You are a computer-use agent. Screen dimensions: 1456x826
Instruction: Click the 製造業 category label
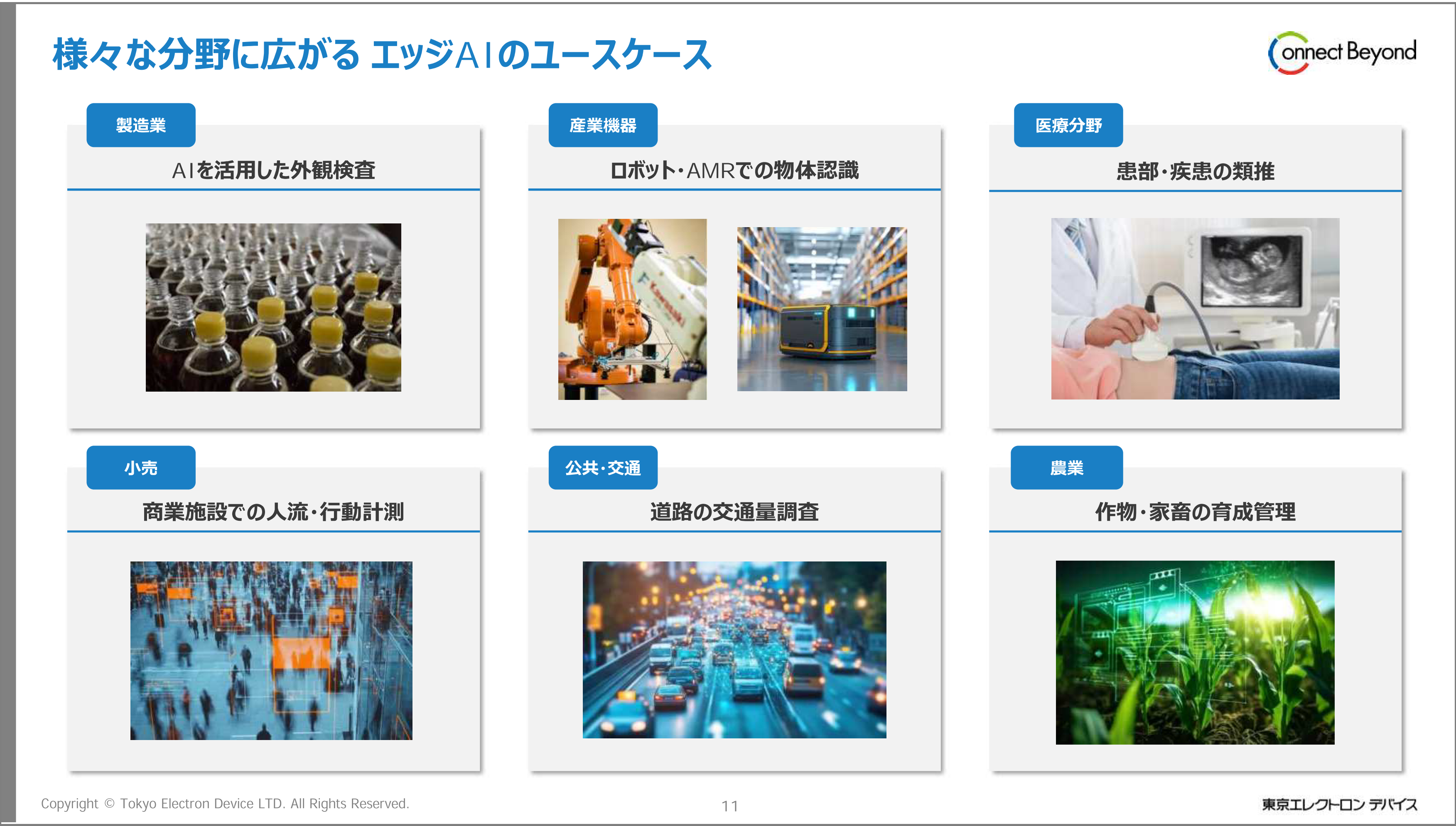point(141,125)
